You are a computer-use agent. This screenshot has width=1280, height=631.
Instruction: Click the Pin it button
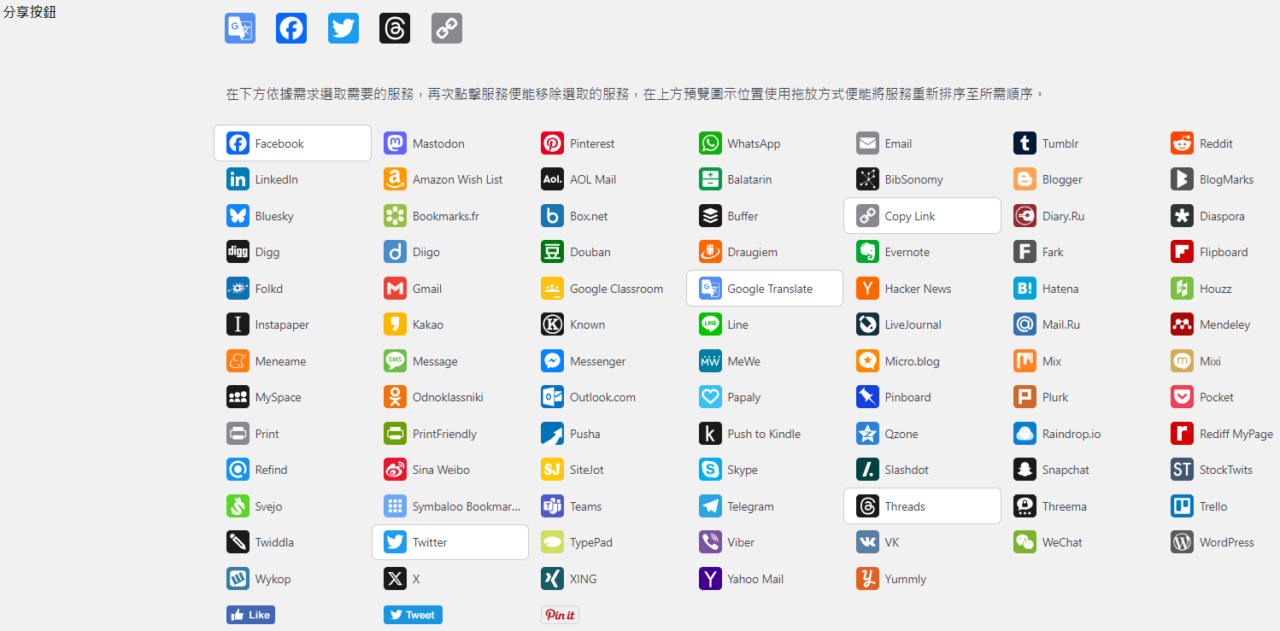(x=560, y=615)
